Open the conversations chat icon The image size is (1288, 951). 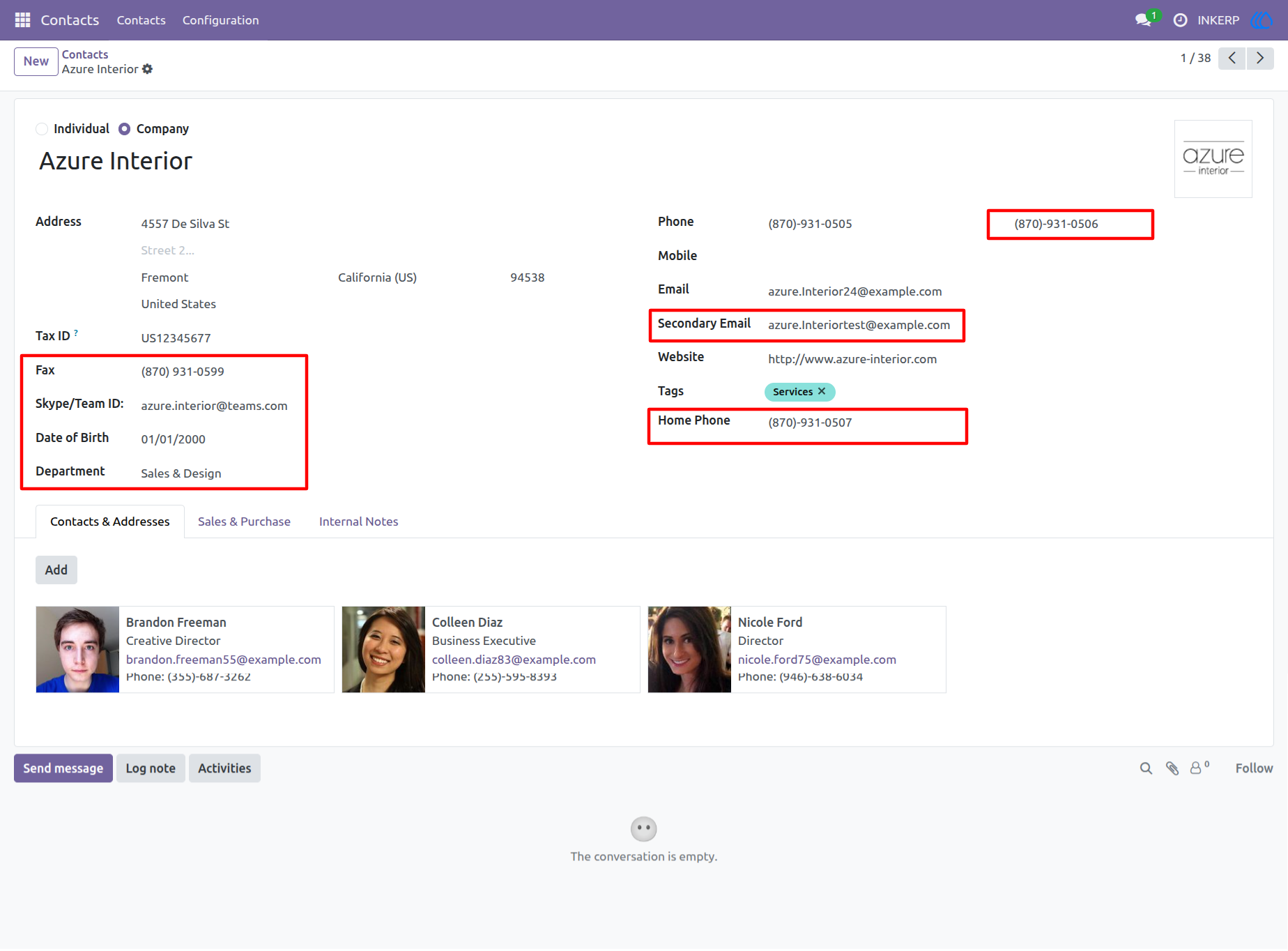1143,20
